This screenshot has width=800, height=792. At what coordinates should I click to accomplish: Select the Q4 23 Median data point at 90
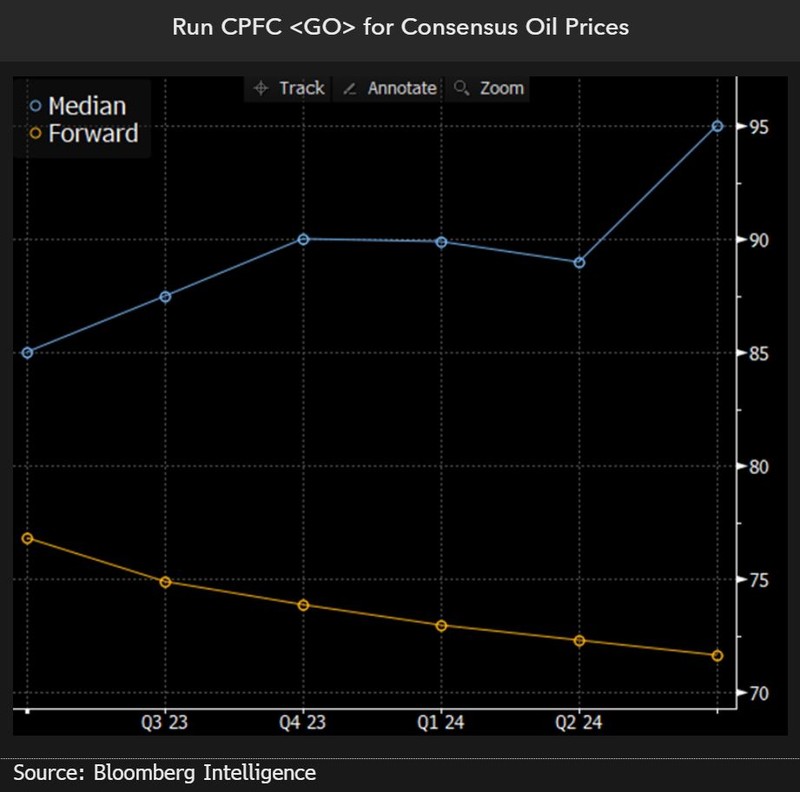305,240
